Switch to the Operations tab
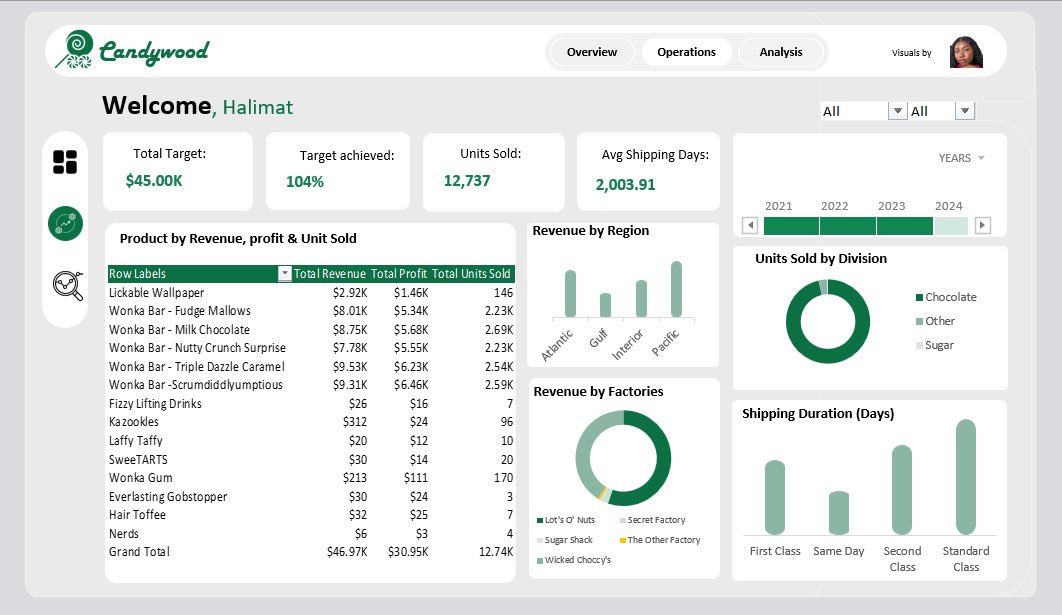 (x=686, y=52)
